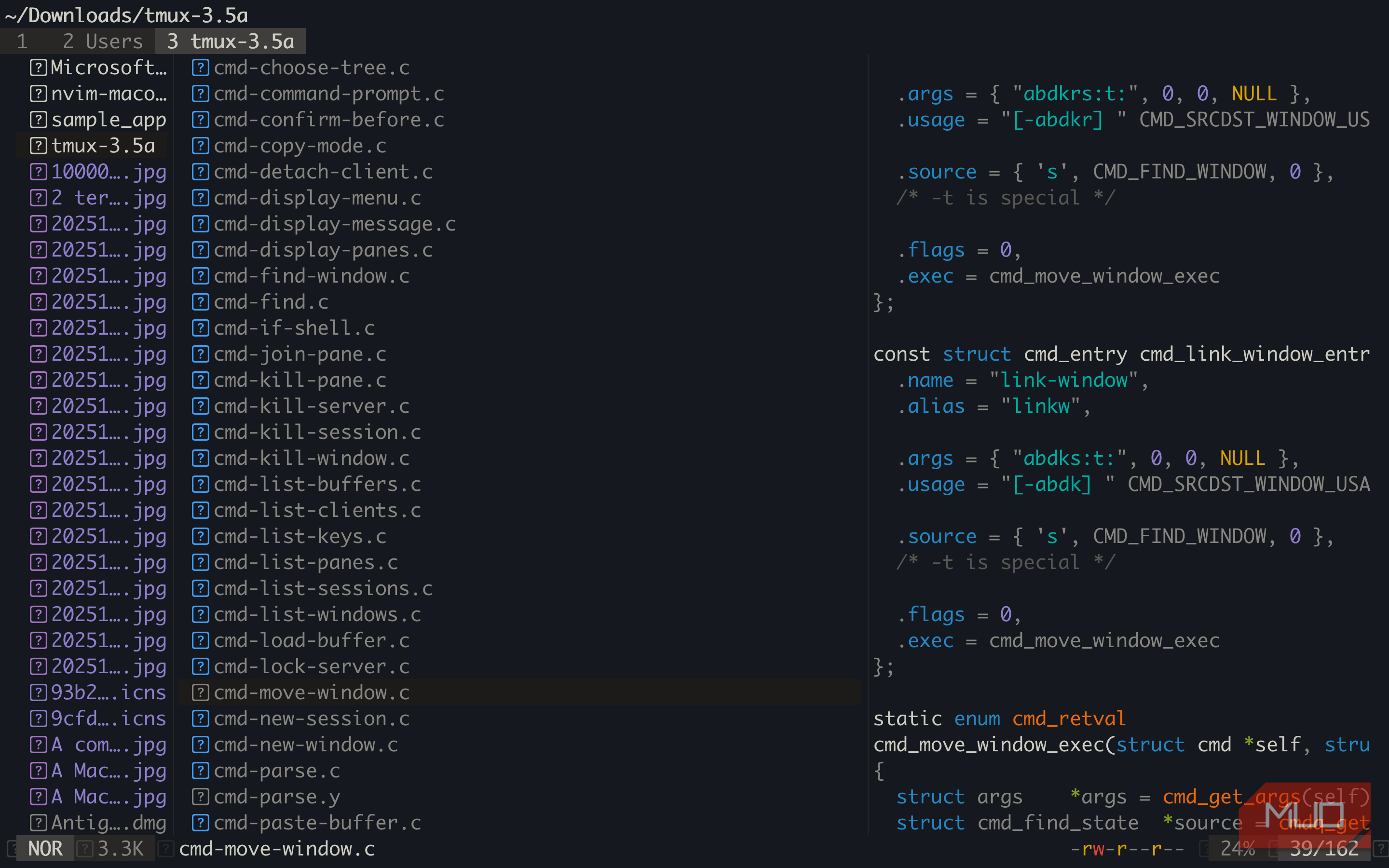Select cmd-list-sessions.c file

coord(323,588)
